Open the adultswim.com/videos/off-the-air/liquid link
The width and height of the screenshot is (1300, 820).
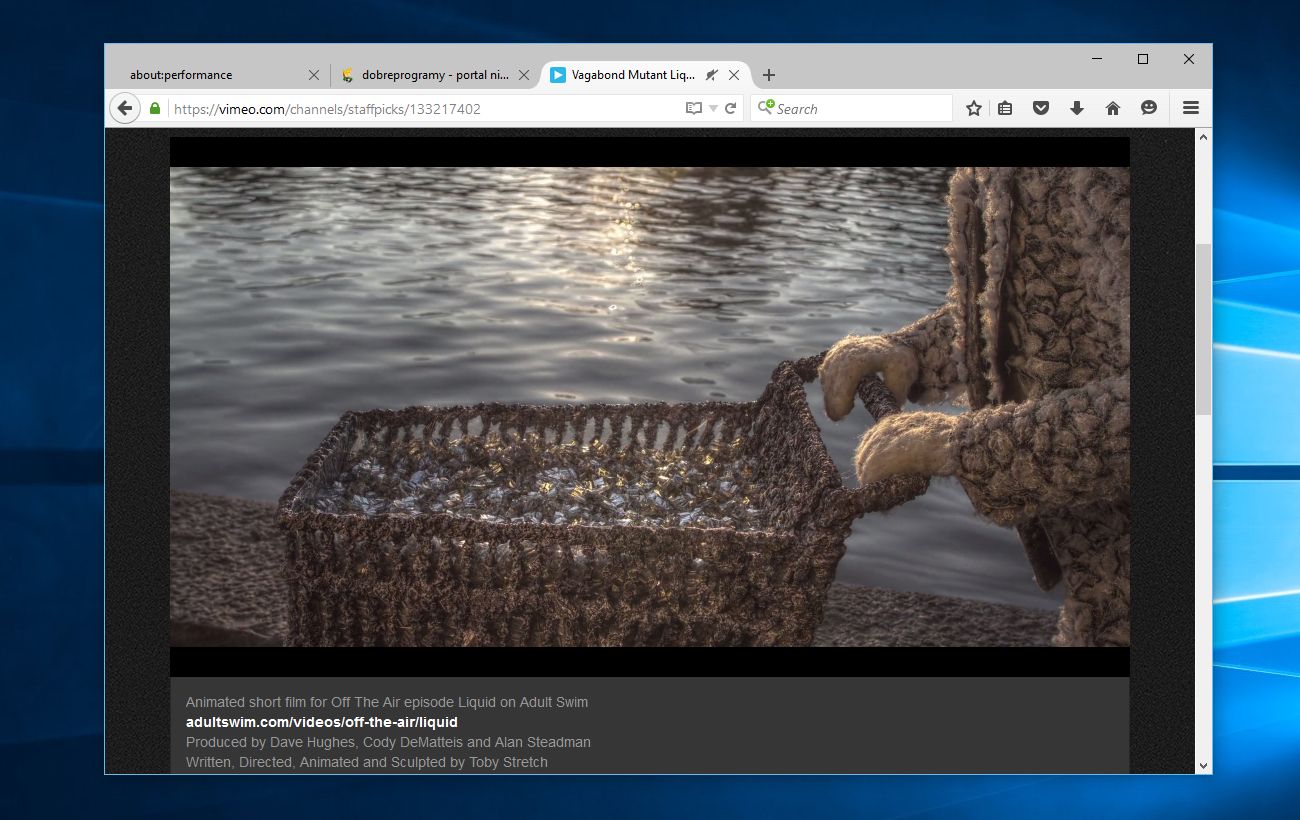pos(322,722)
